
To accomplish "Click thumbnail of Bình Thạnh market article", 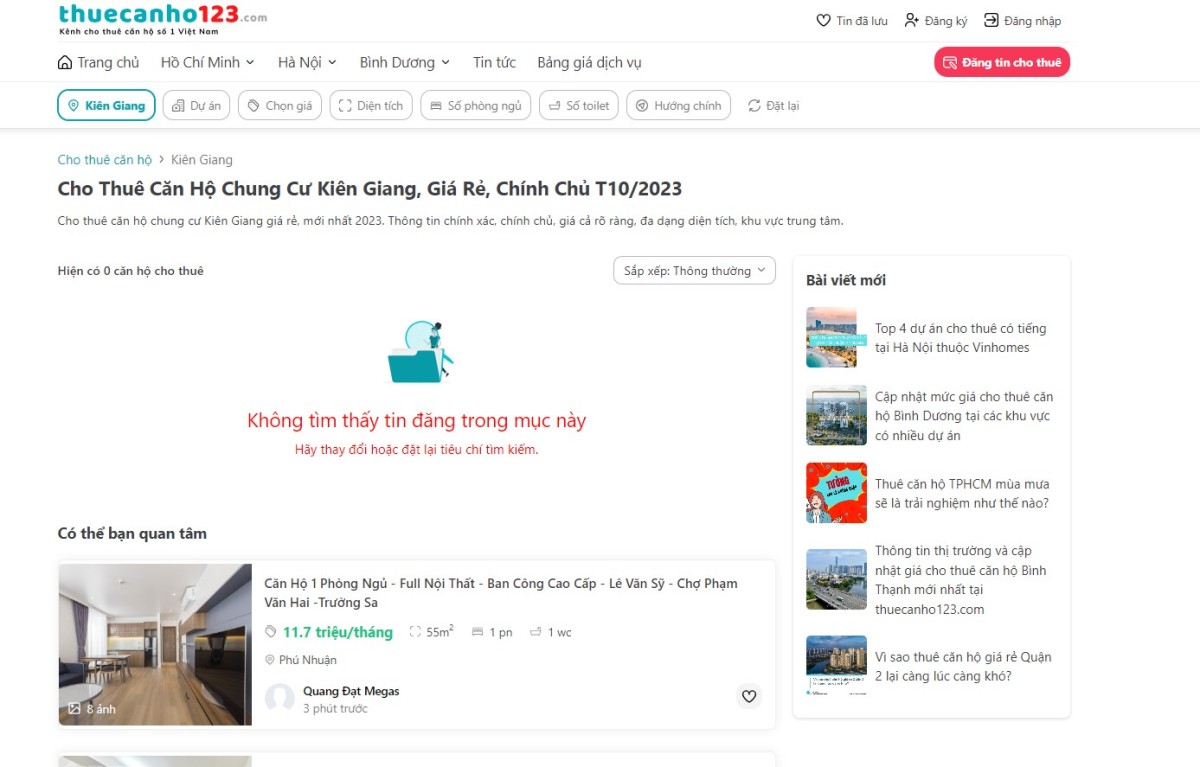I will pos(837,580).
